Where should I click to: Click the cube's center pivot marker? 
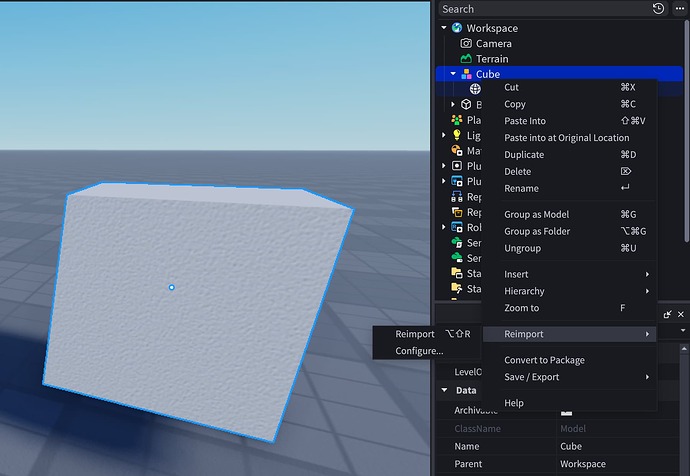coord(172,287)
